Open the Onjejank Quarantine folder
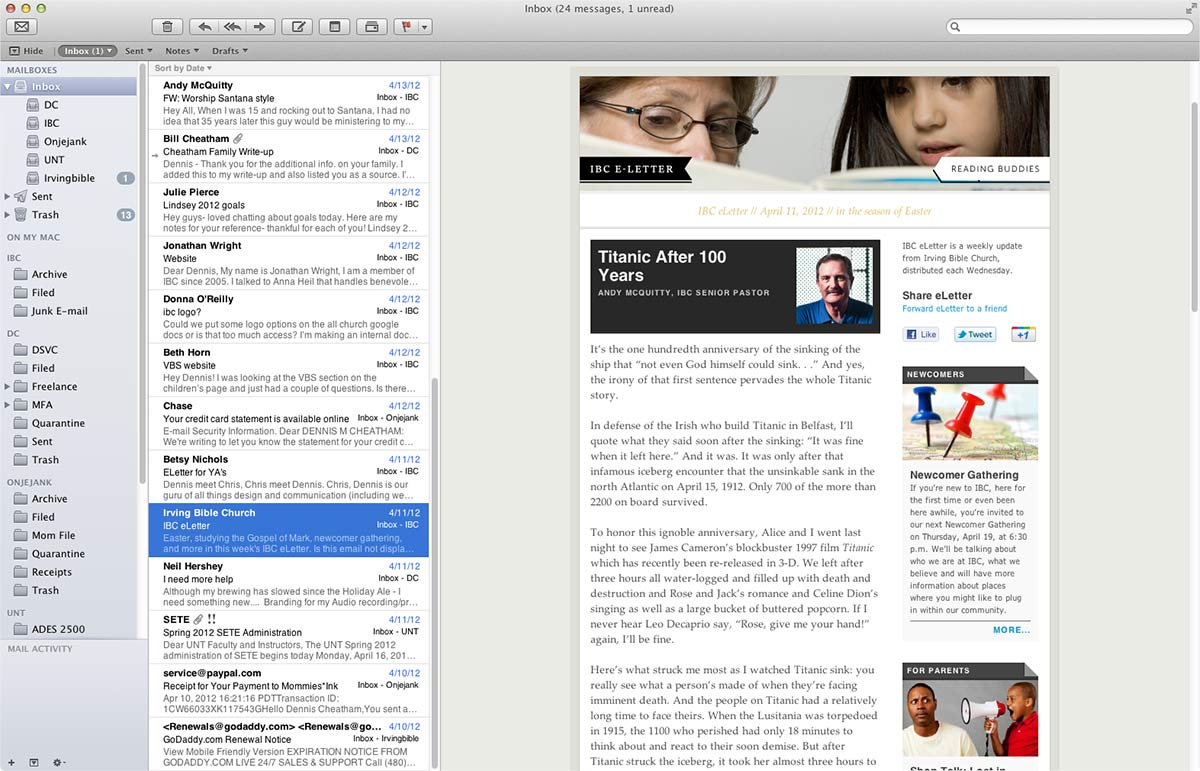The image size is (1200, 771). tap(58, 554)
